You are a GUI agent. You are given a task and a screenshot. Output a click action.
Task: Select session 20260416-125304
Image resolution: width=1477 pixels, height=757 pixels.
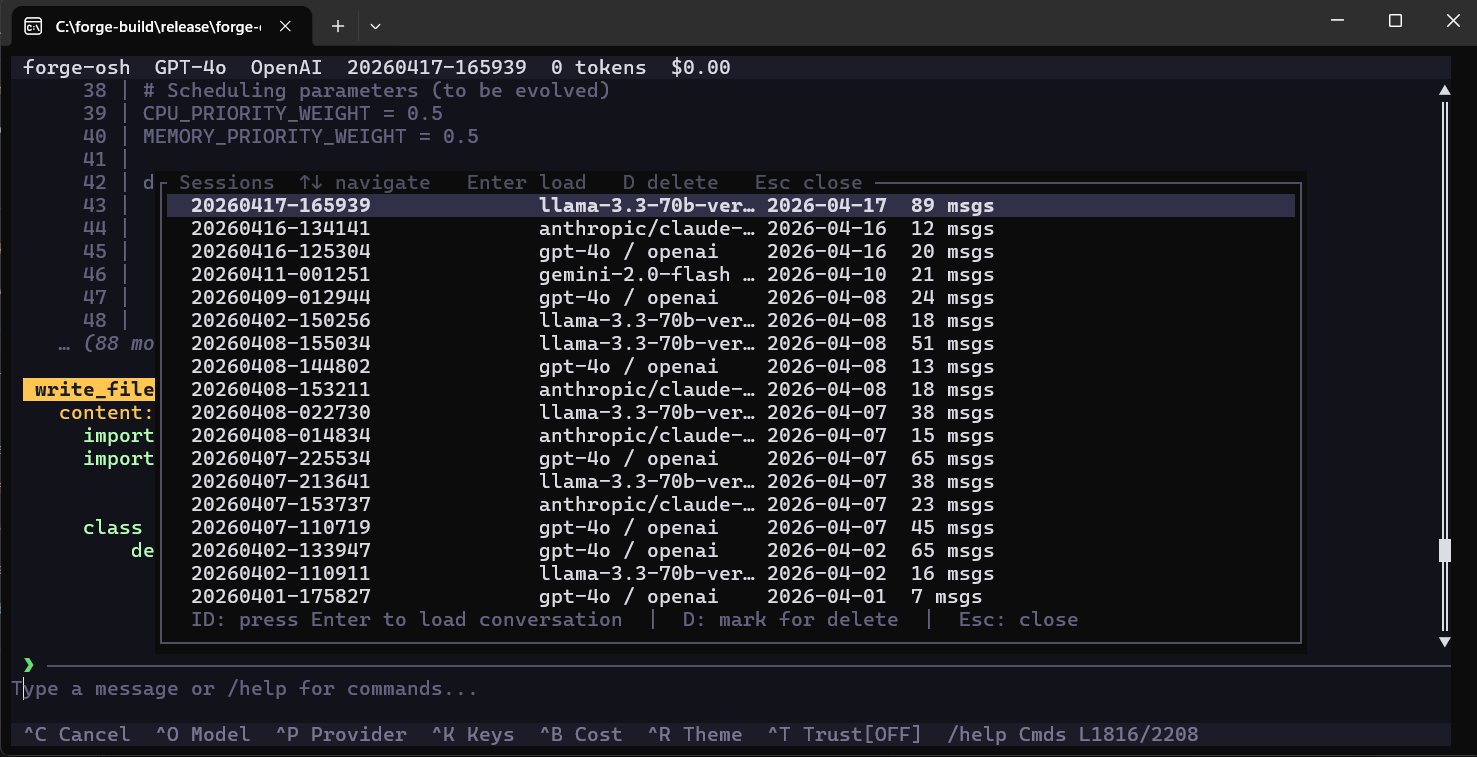(x=730, y=252)
